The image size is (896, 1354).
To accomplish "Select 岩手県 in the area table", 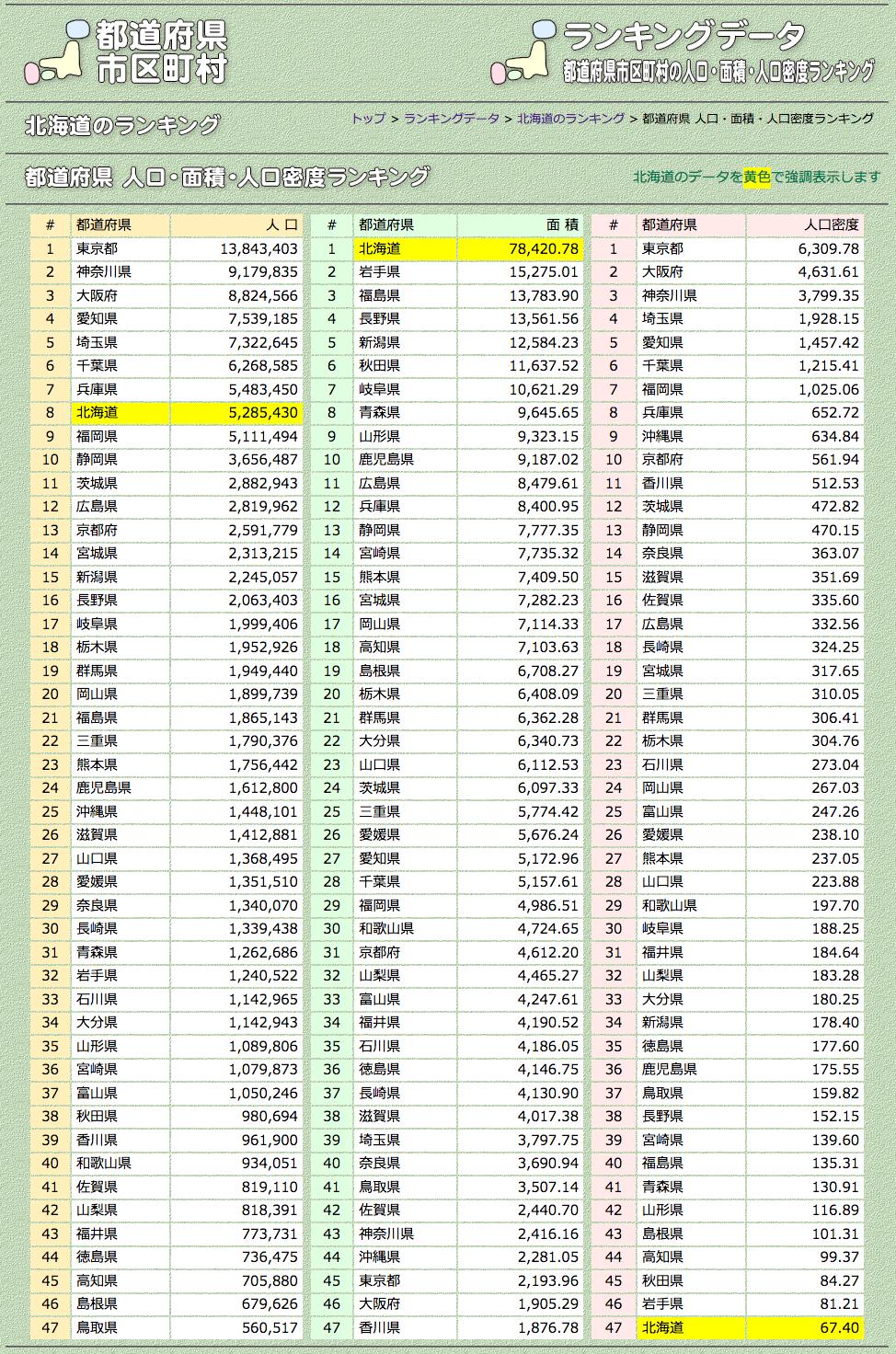I will coord(379,271).
